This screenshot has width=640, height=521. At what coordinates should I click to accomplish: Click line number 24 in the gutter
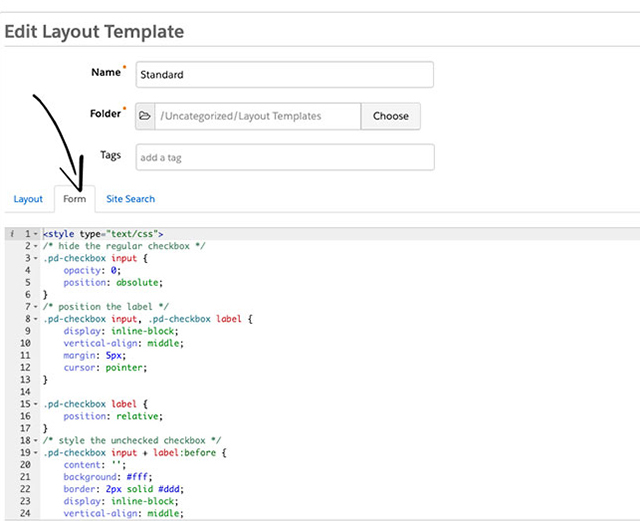point(25,513)
